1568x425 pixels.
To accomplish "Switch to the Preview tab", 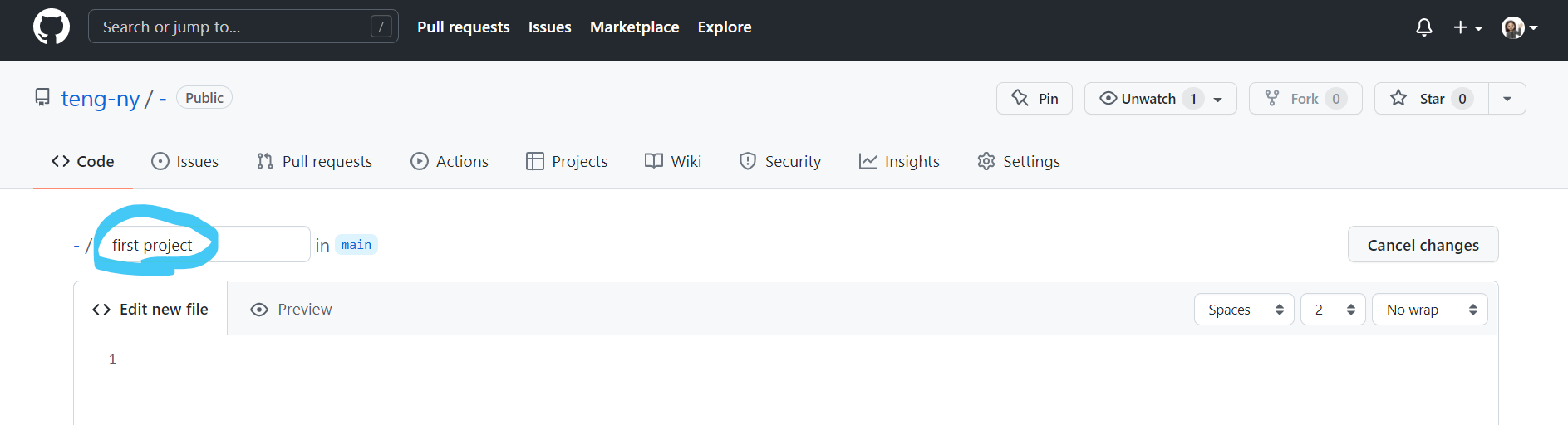I will pyautogui.click(x=291, y=309).
